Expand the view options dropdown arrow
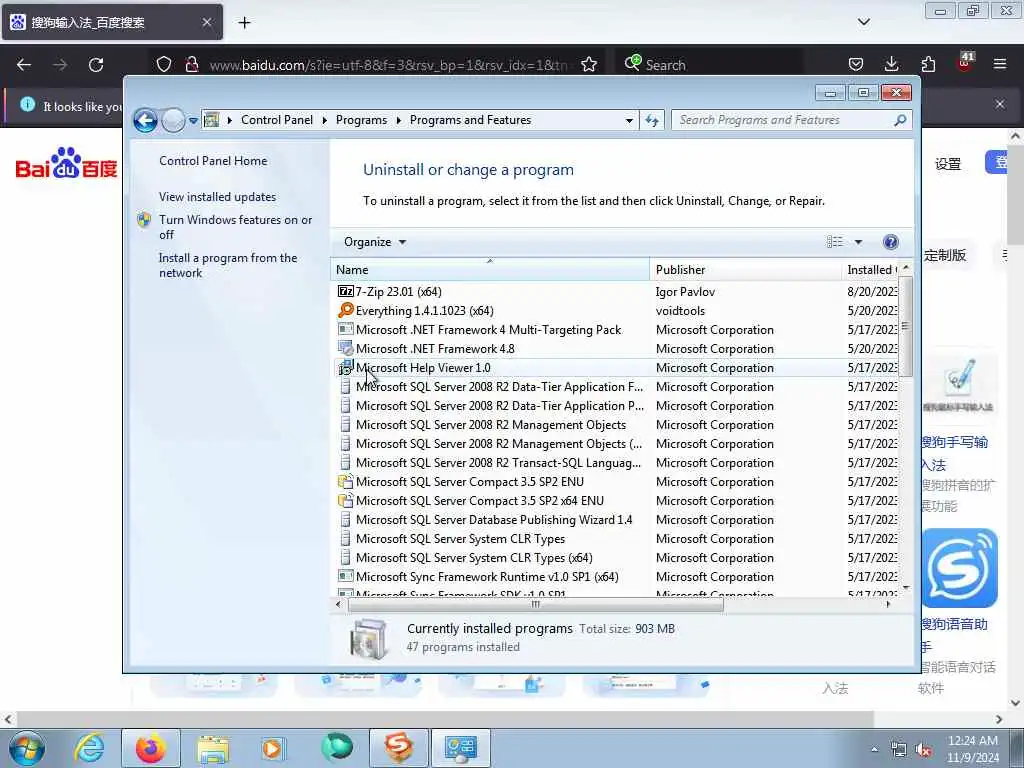The width and height of the screenshot is (1024, 768). pos(858,242)
